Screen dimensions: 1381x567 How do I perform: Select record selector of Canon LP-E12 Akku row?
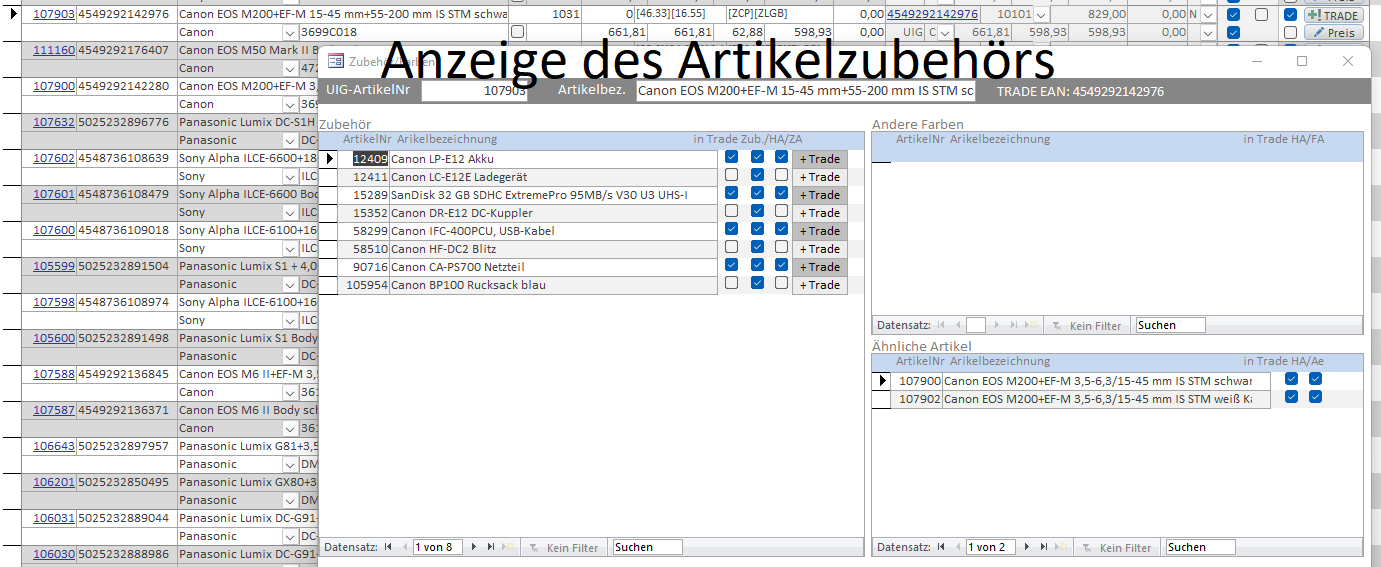point(329,159)
